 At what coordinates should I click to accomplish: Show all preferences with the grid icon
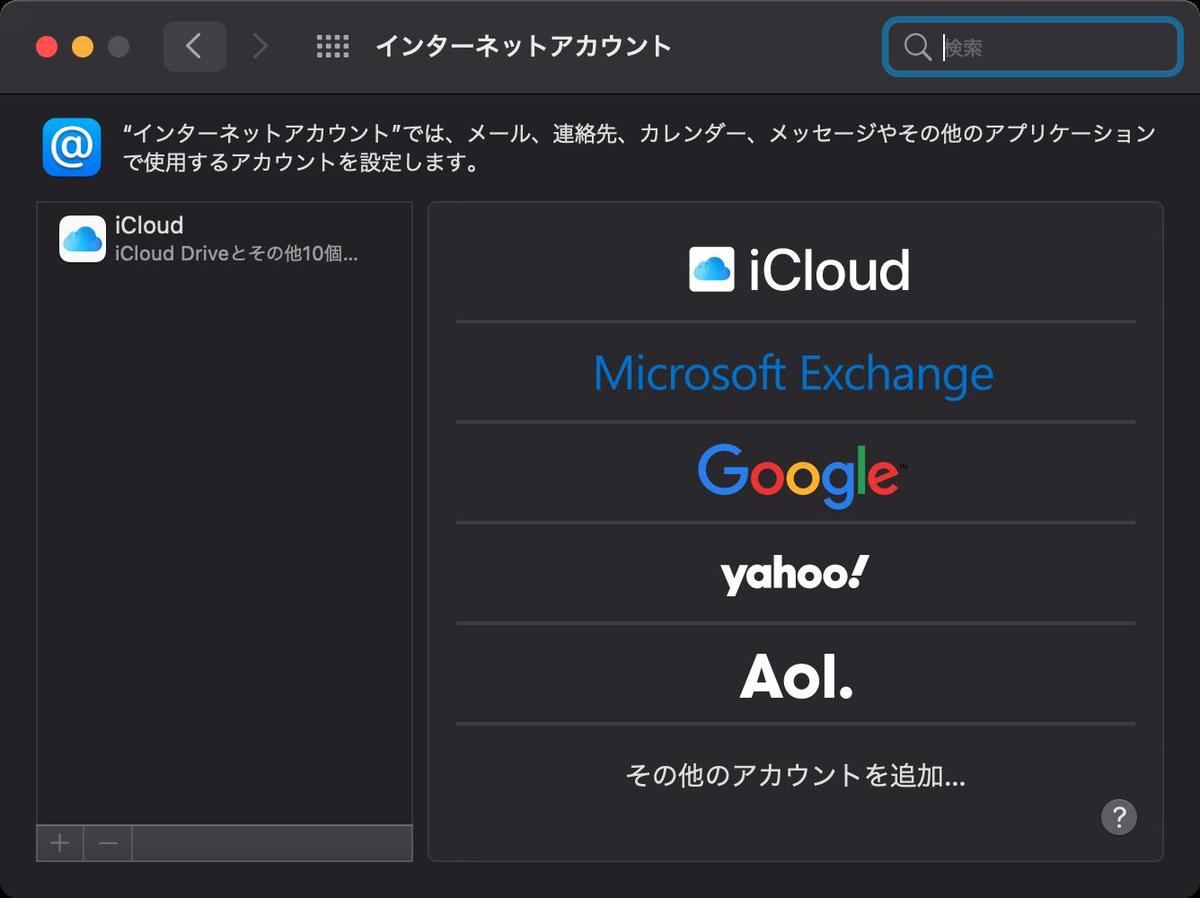coord(332,46)
